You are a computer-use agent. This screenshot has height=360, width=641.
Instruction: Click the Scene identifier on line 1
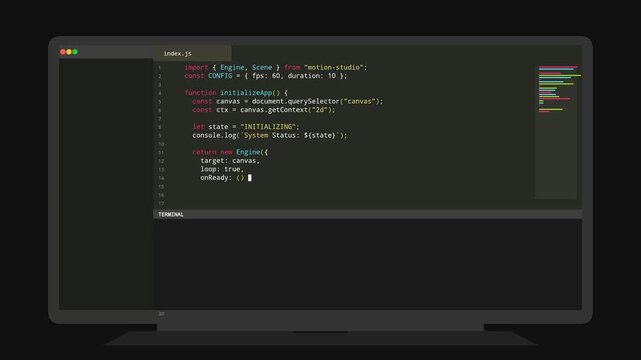click(262, 67)
